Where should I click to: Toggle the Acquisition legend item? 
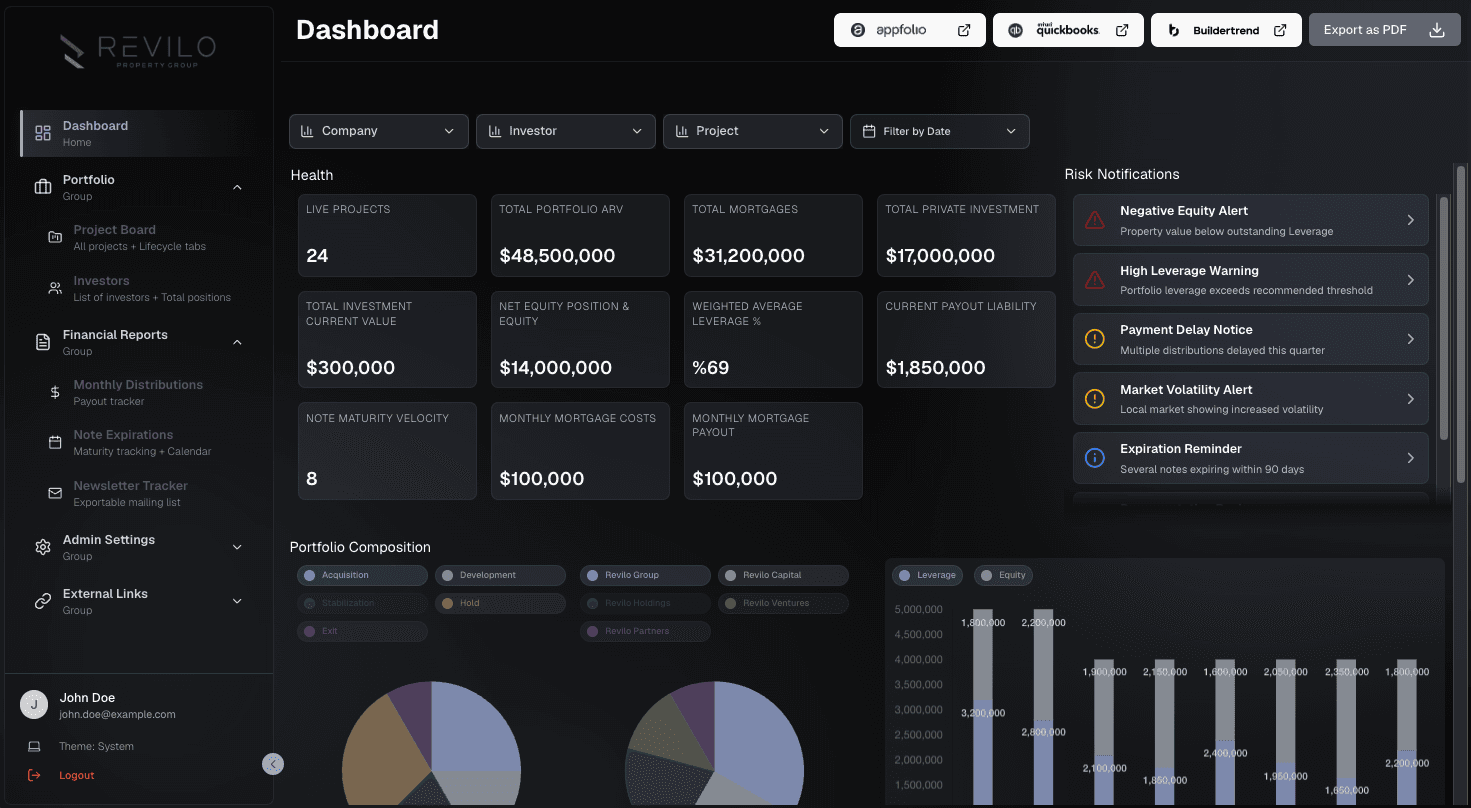(x=362, y=575)
